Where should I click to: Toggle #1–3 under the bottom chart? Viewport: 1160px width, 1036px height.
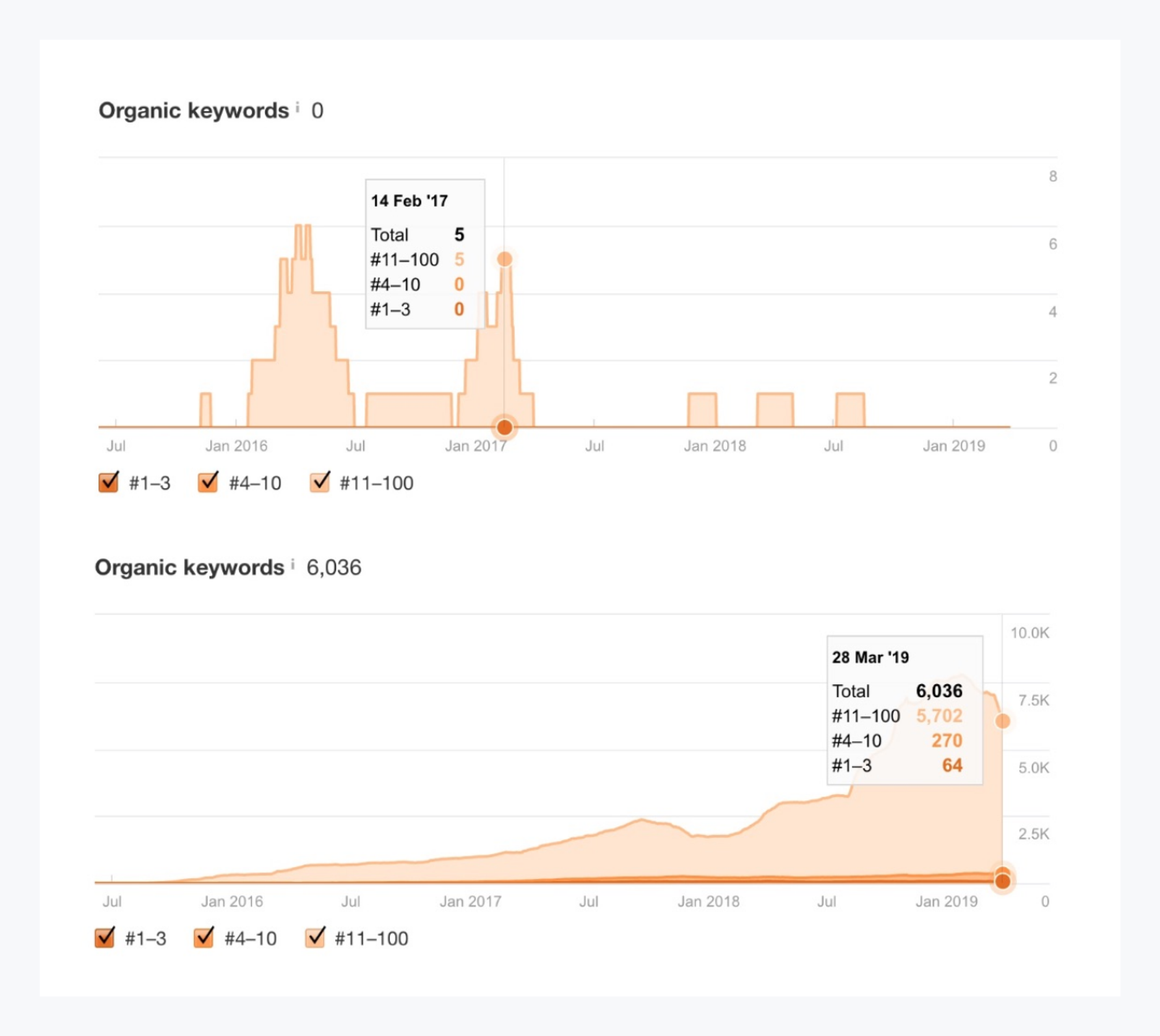[x=105, y=938]
